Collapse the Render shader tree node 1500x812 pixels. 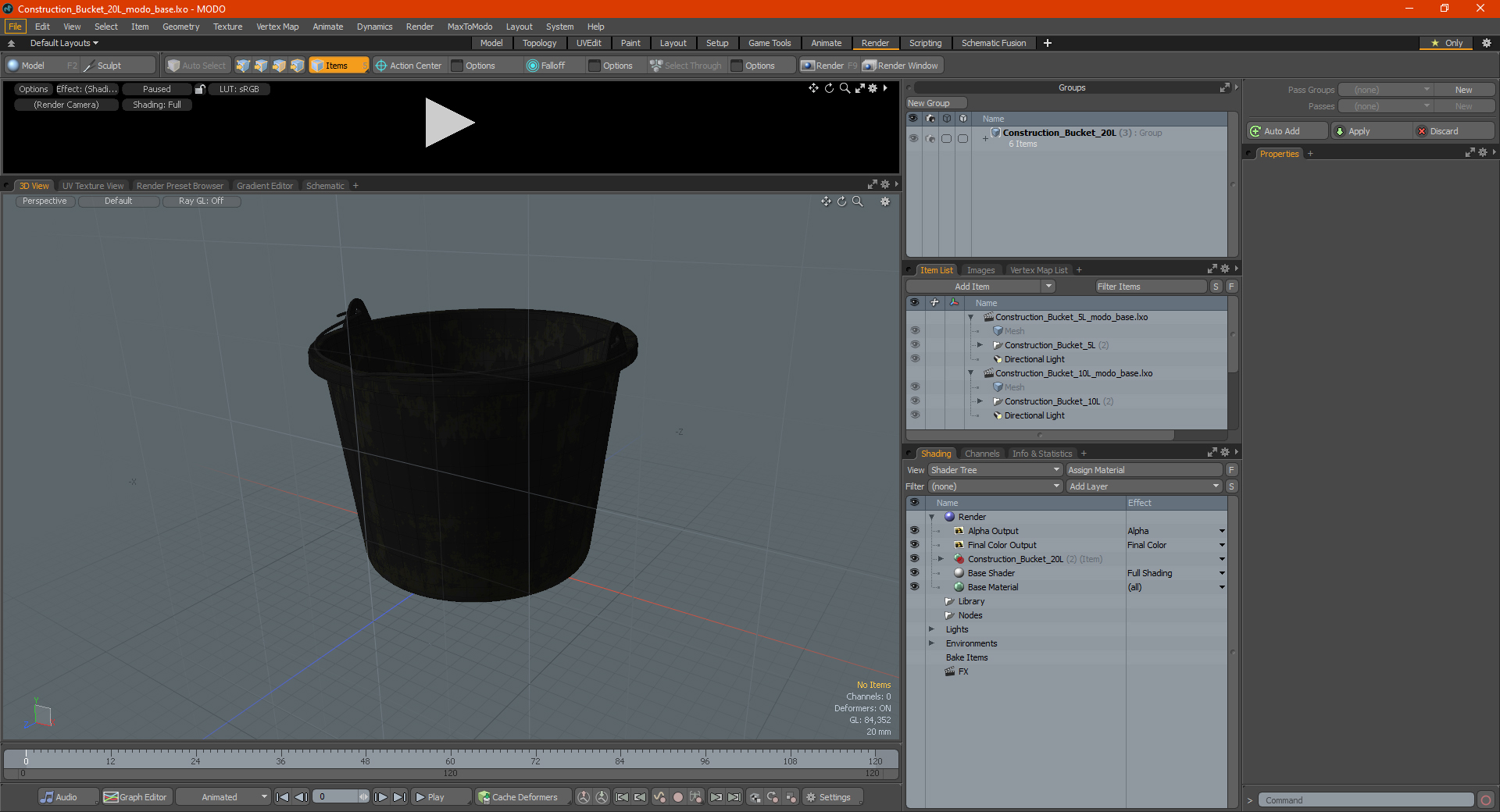[931, 517]
